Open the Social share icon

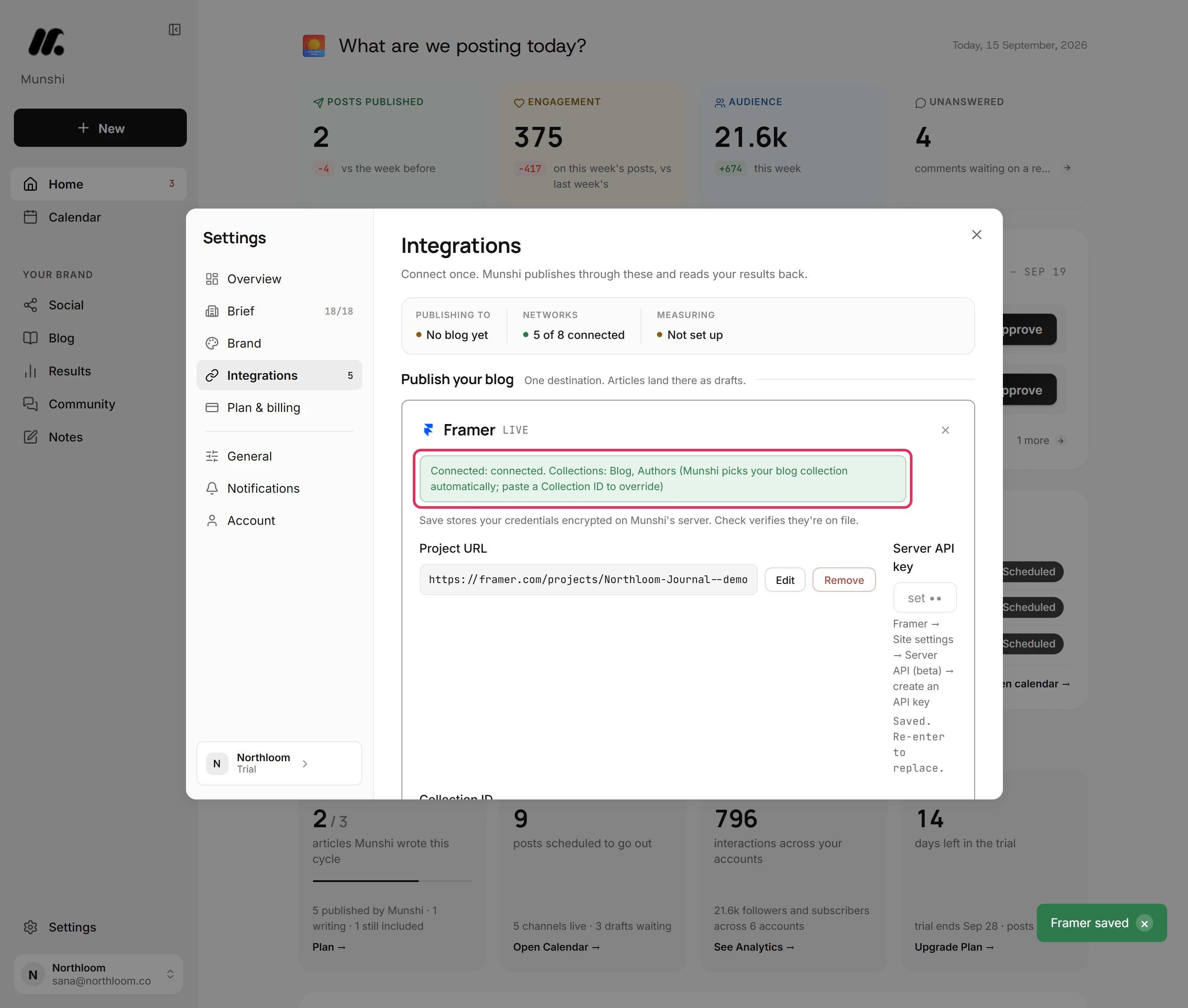[30, 305]
